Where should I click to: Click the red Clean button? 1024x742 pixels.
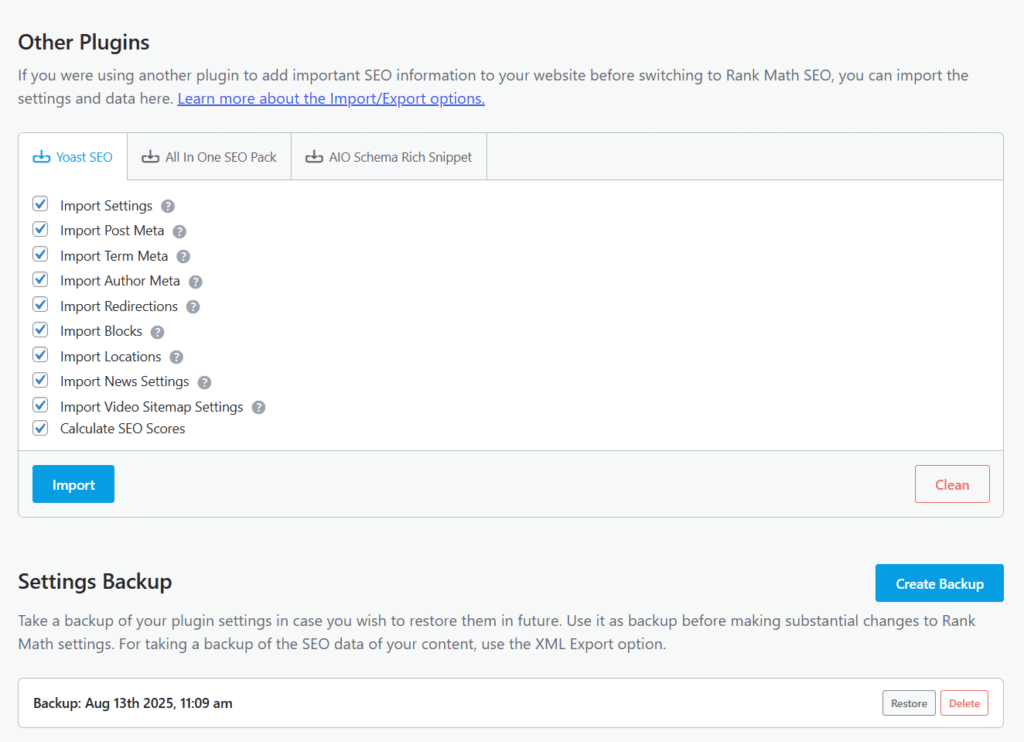952,484
